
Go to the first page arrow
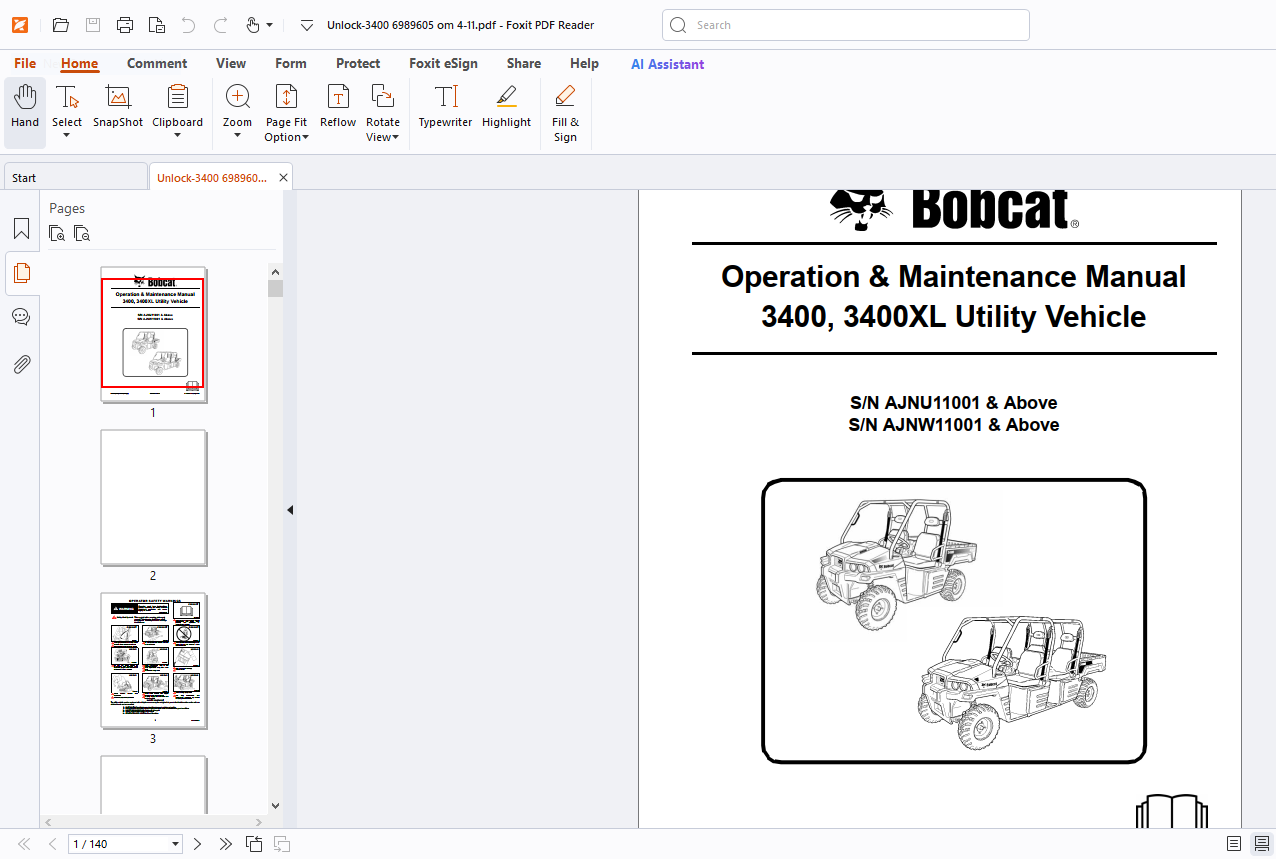coord(24,844)
